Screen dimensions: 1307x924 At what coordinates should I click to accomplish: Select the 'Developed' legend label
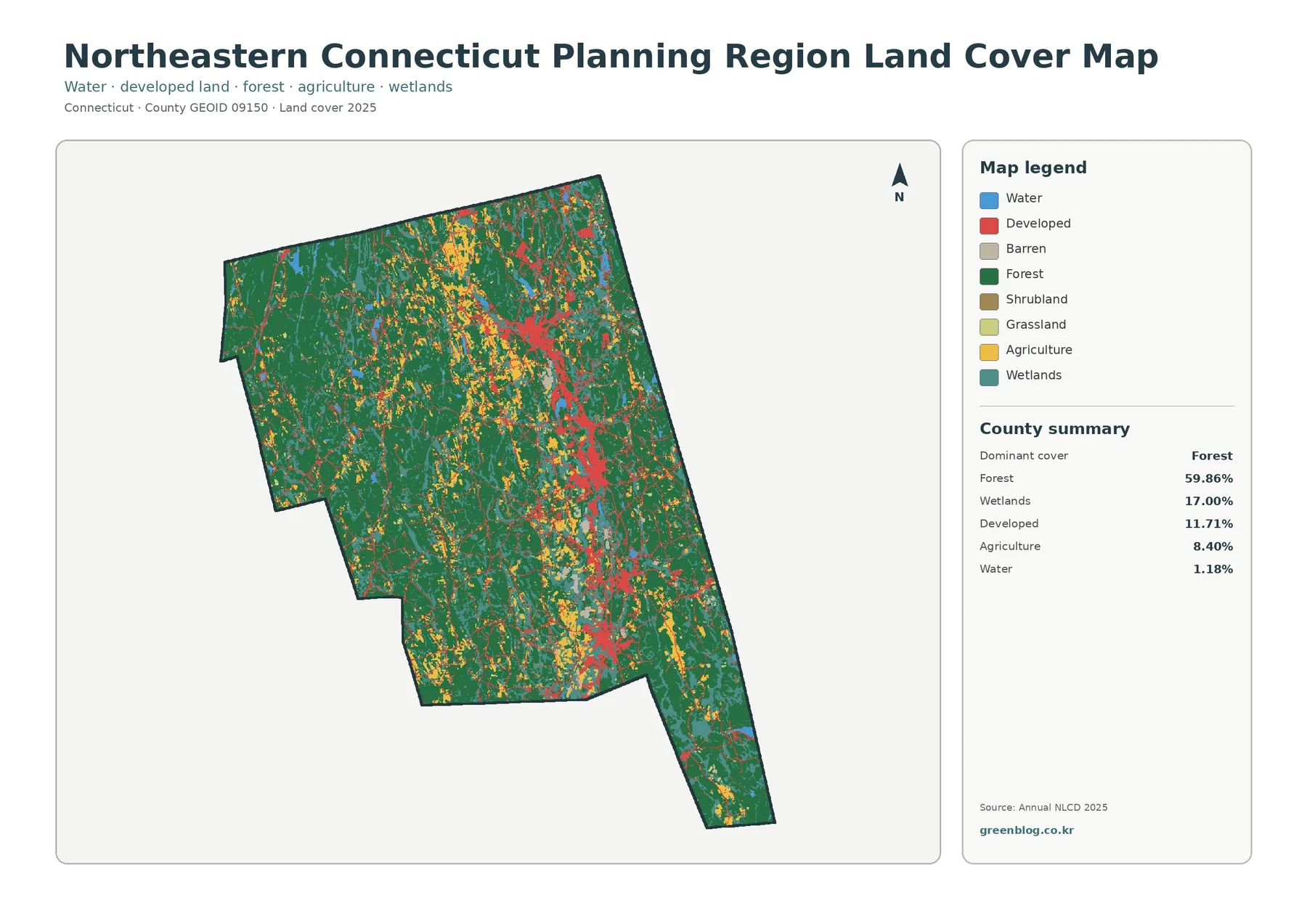[1038, 224]
